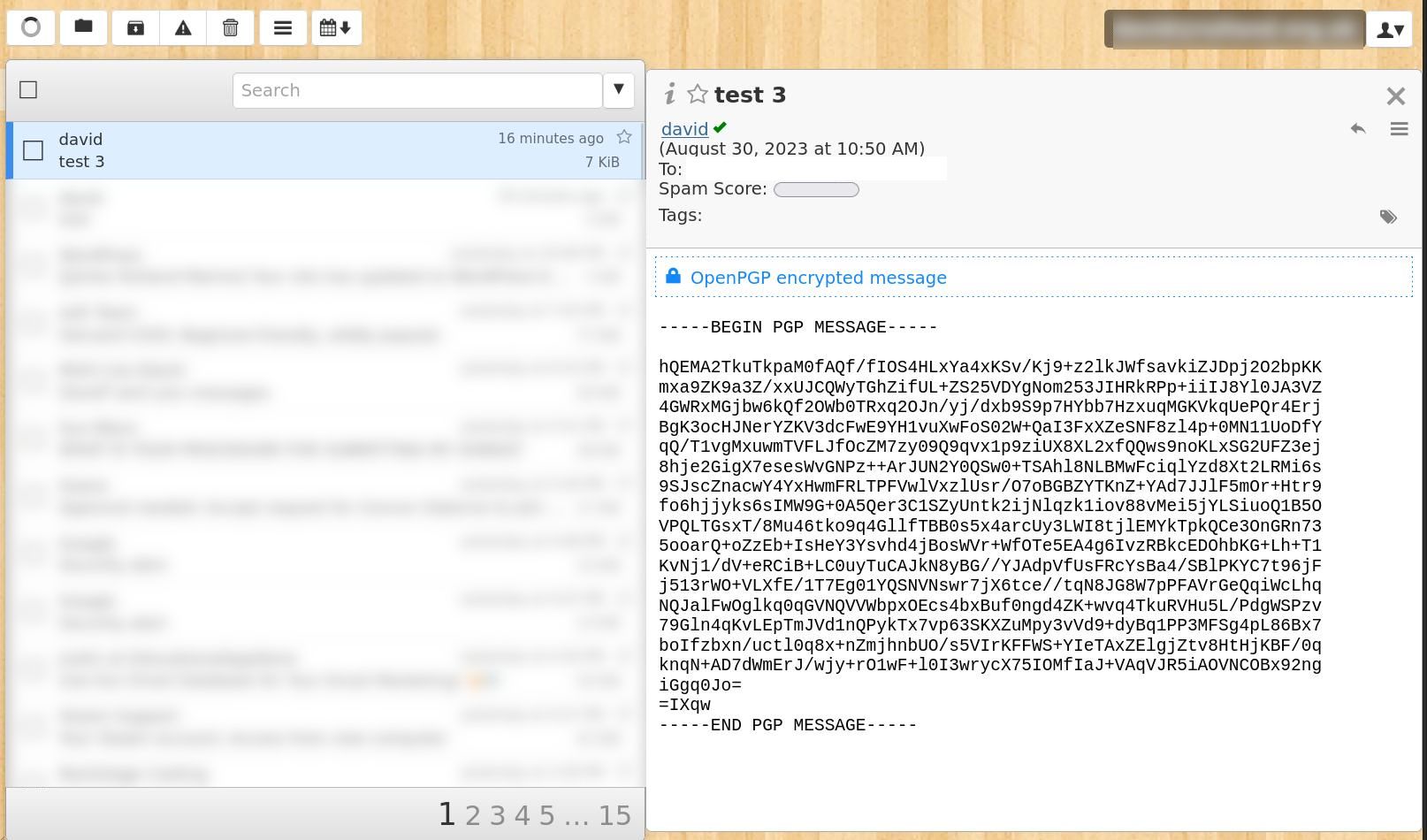Check the select-all checkbox above the list

pos(28,89)
